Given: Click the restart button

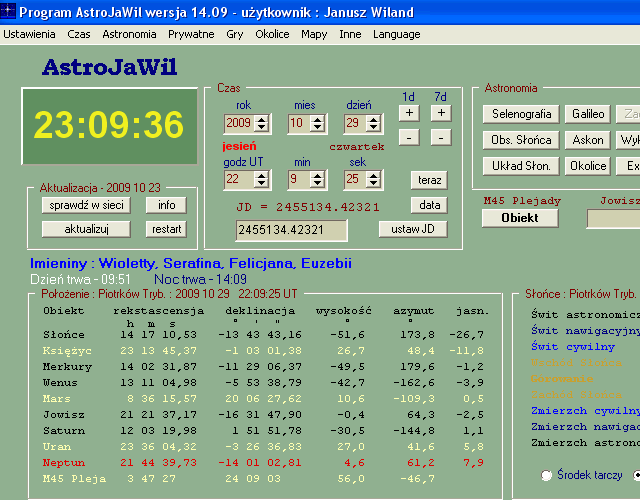Looking at the screenshot, I should point(167,229).
